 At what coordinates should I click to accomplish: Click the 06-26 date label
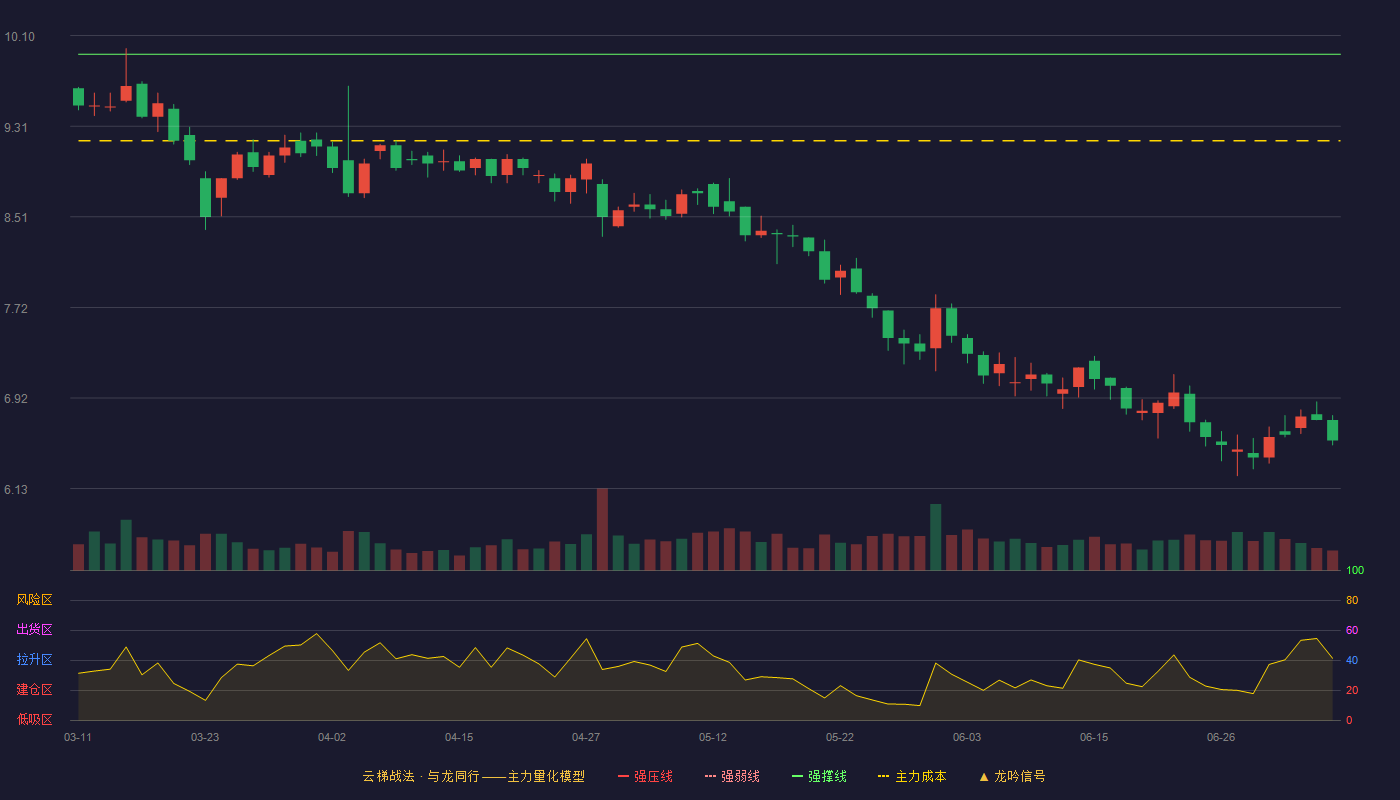(1221, 737)
